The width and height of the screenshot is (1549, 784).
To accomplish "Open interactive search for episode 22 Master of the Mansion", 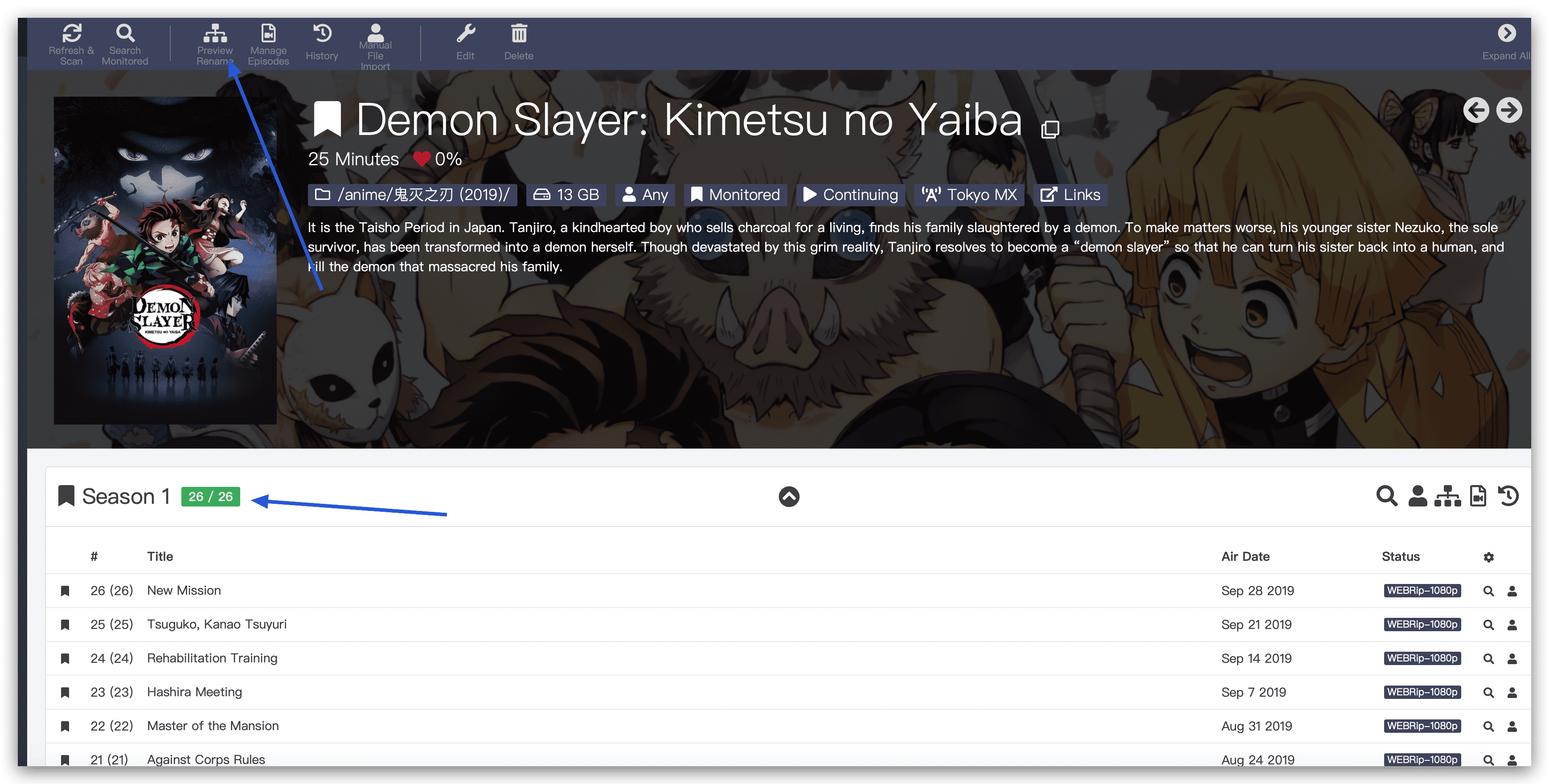I will point(1512,726).
